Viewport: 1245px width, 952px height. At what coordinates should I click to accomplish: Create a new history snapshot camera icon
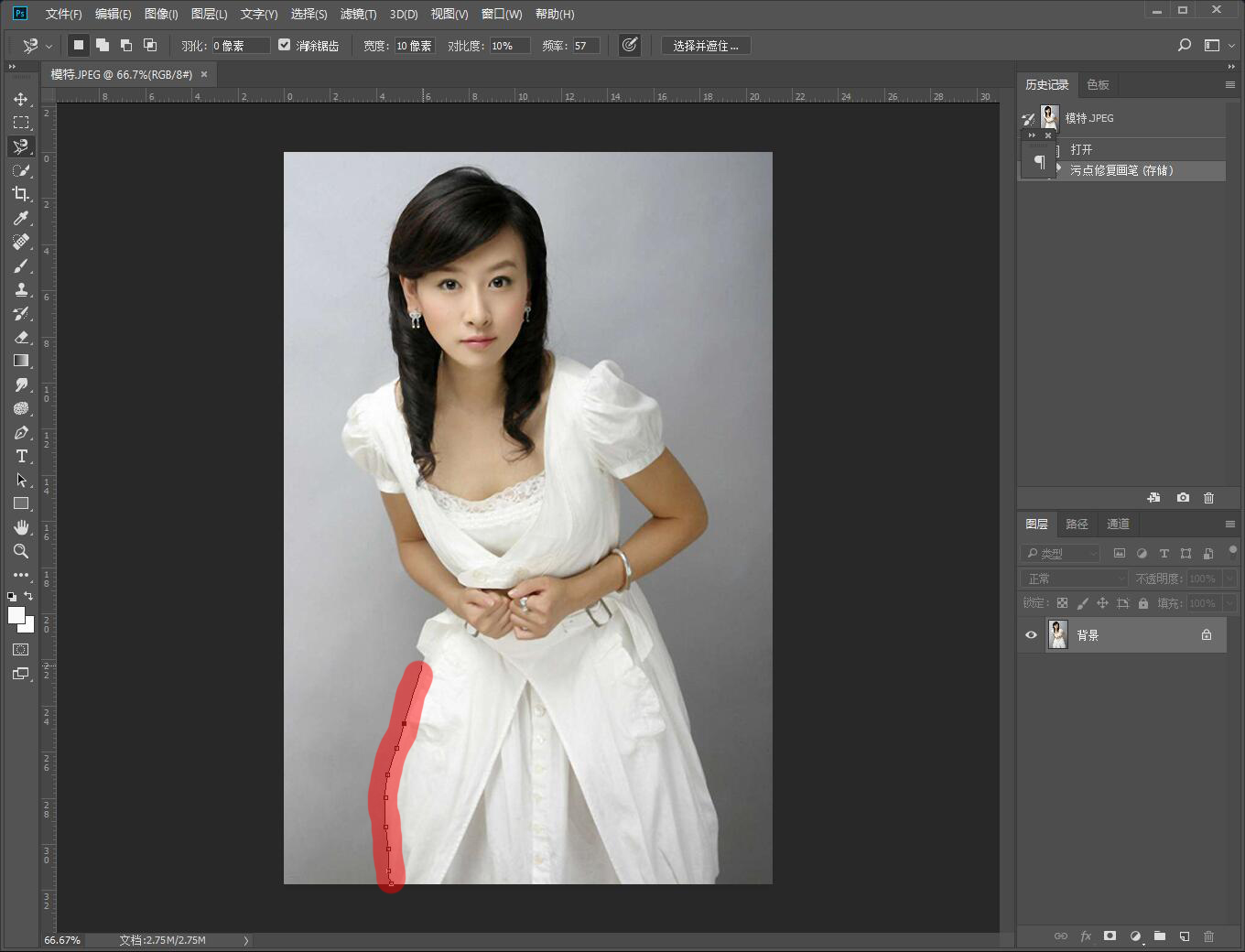1183,498
